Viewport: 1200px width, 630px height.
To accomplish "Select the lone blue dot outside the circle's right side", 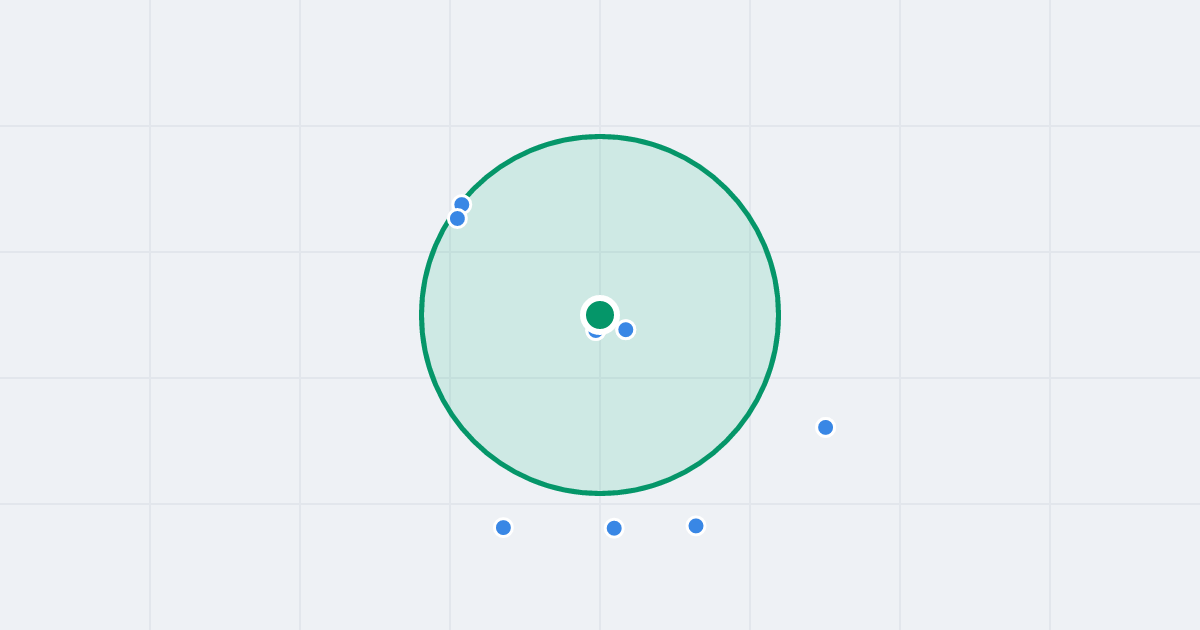I will click(x=826, y=428).
